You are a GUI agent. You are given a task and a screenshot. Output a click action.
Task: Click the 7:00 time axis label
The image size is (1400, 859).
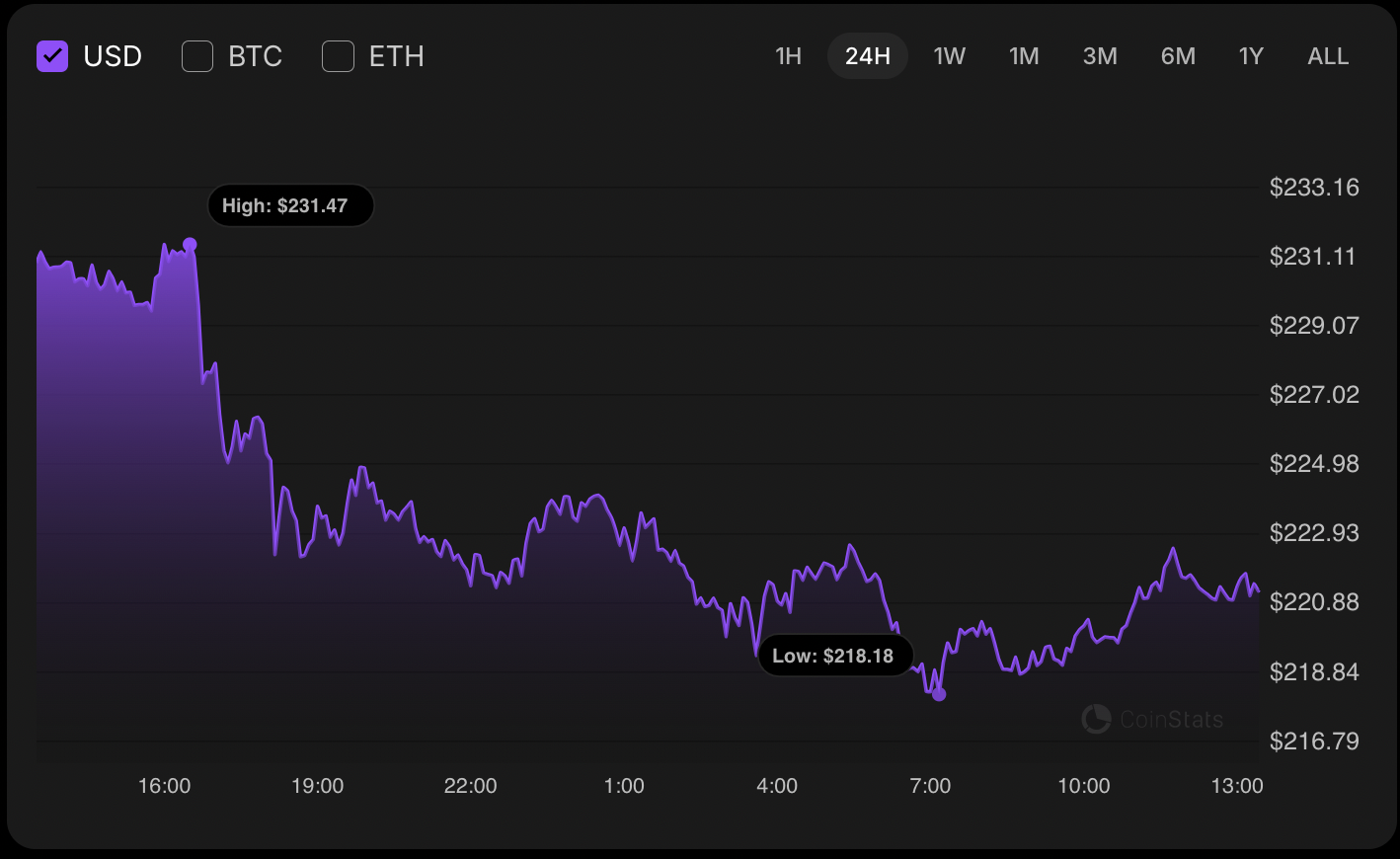coord(930,786)
